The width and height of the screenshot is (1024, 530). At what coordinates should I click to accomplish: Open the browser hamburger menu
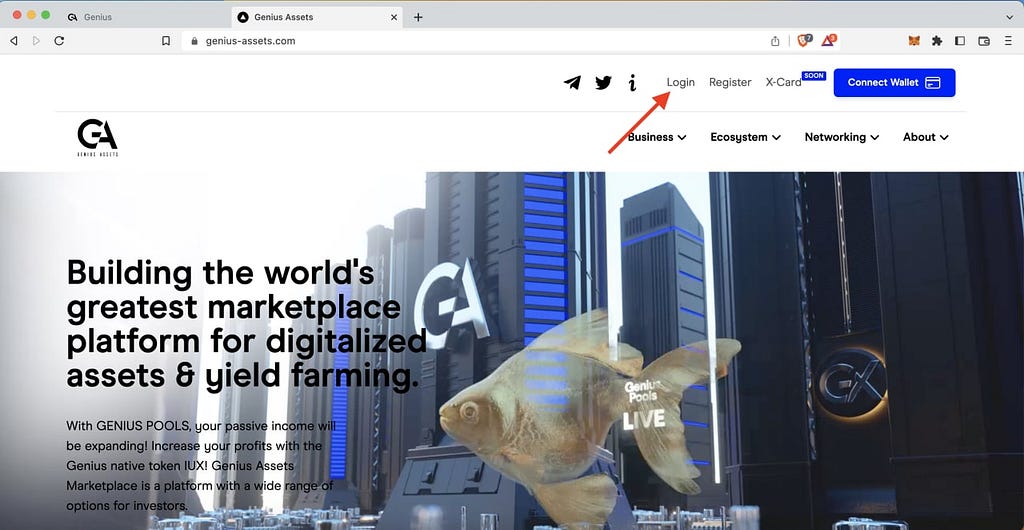point(1008,40)
